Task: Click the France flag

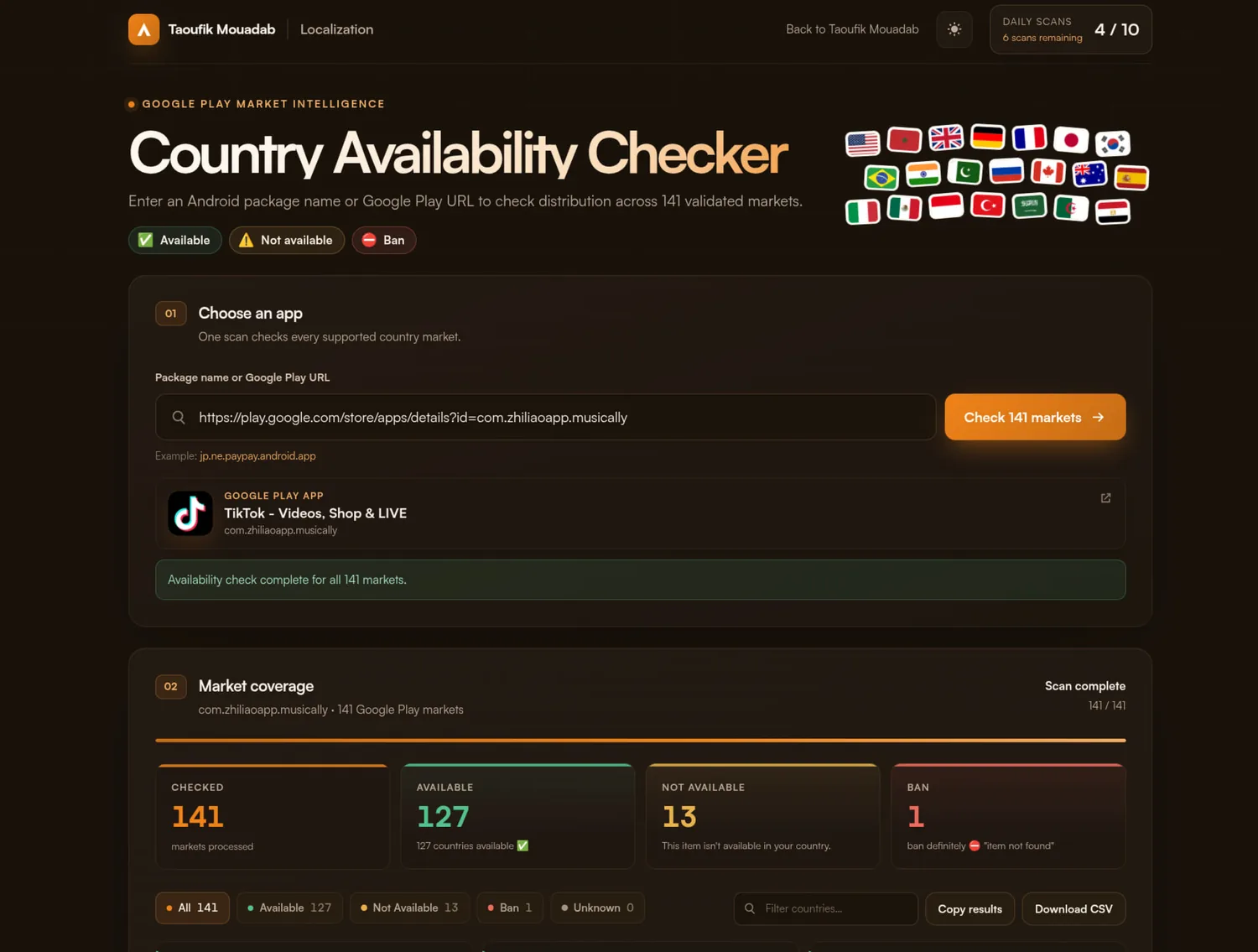Action: click(1029, 138)
